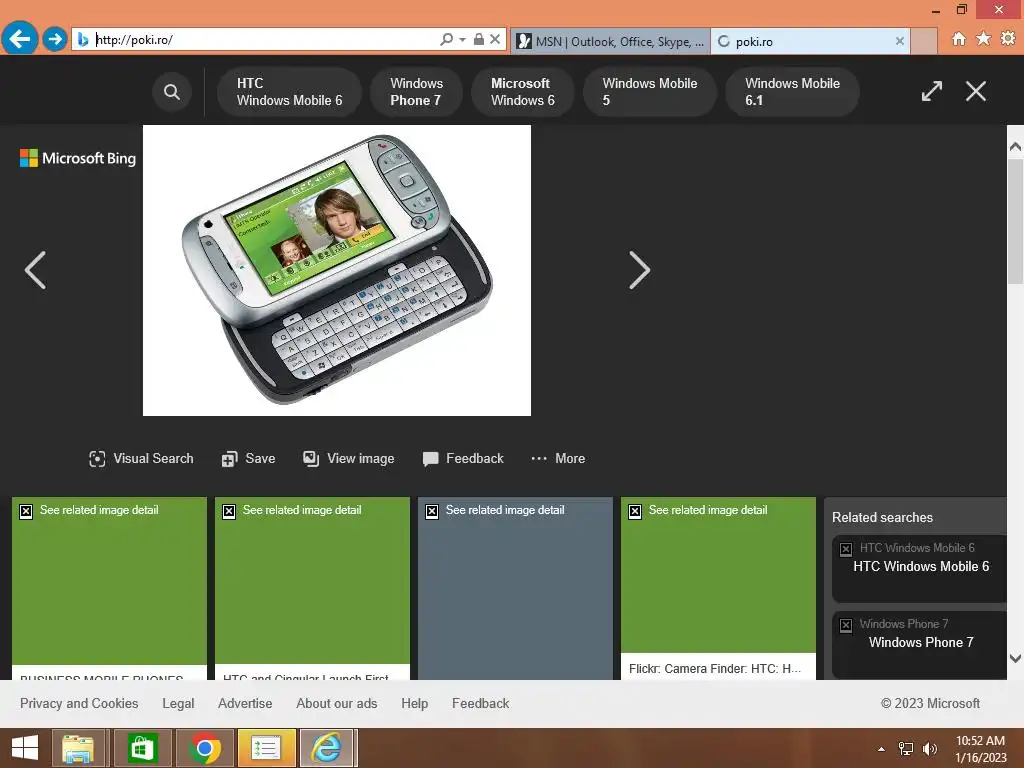Open the yellow list app in taskbar
Screen dimensions: 1024x768
click(265, 748)
